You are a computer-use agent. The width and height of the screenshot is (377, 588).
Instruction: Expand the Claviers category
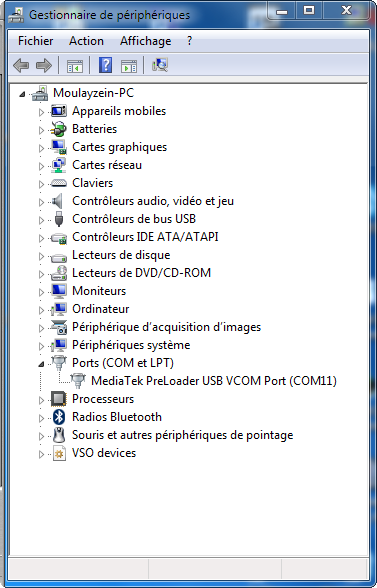(x=41, y=184)
